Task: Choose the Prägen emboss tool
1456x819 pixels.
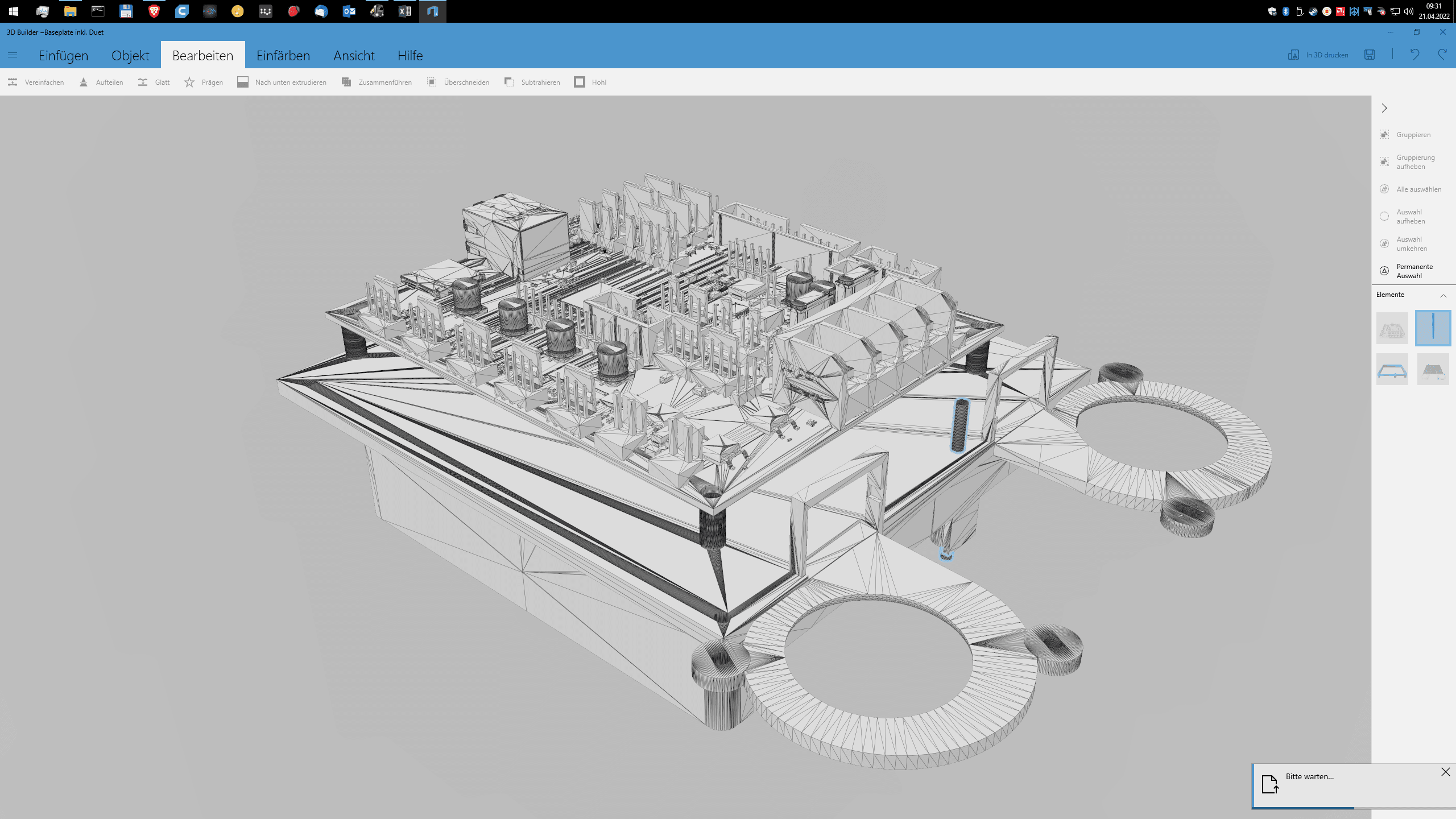Action: click(204, 82)
